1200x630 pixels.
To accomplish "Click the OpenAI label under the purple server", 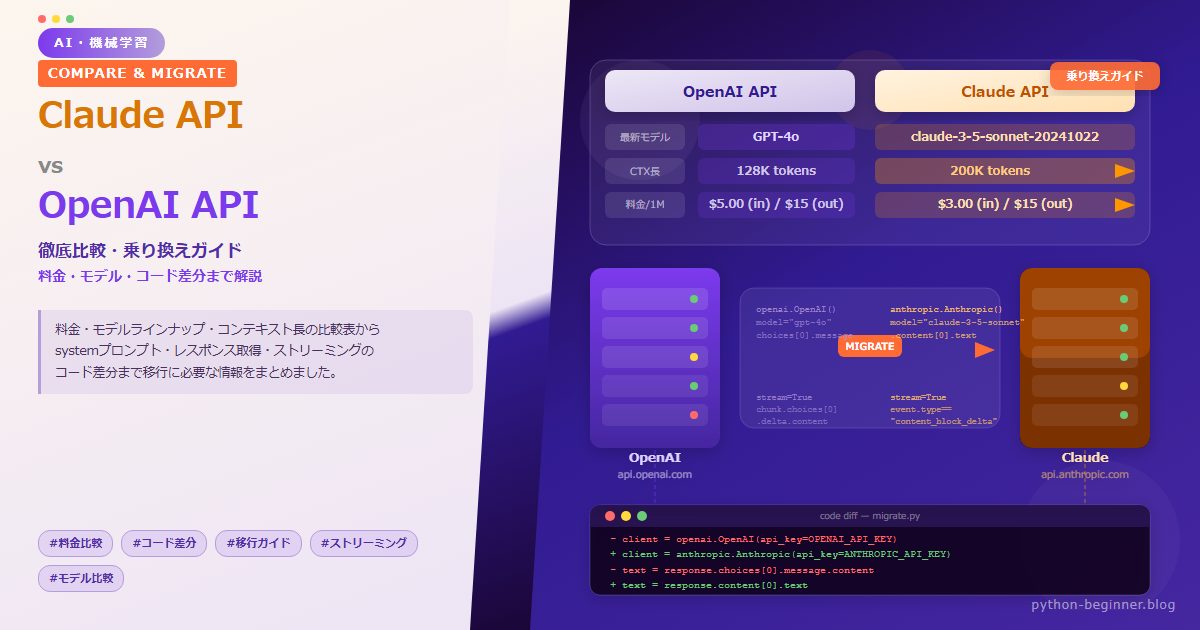I will tap(655, 458).
